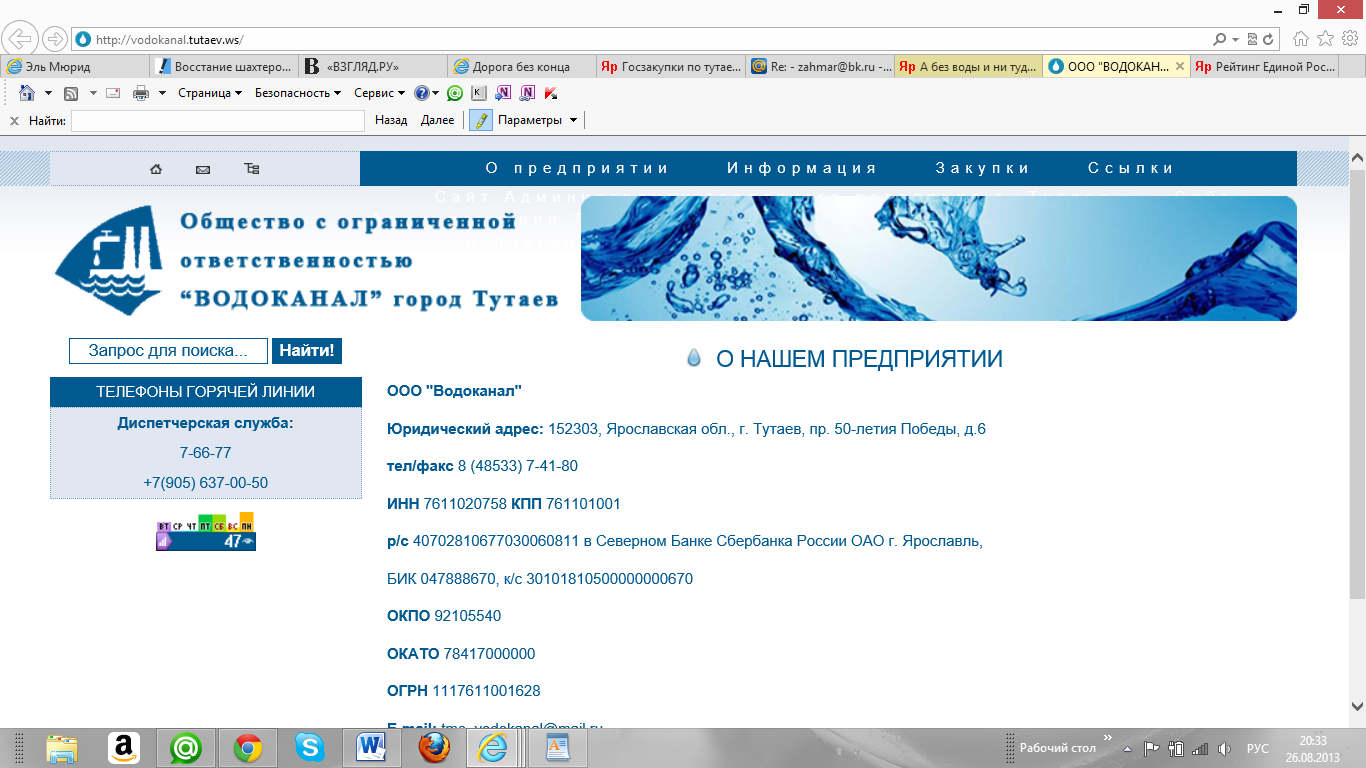This screenshot has width=1366, height=768.
Task: Click into the 'Найти' find text field
Action: point(218,121)
